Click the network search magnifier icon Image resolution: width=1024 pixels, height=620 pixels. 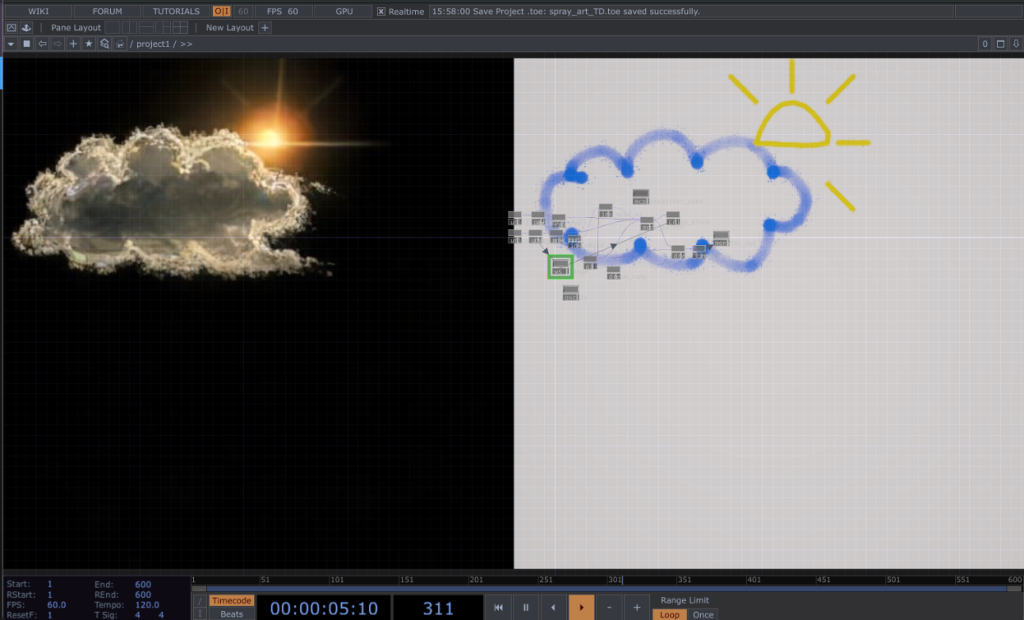coord(104,44)
